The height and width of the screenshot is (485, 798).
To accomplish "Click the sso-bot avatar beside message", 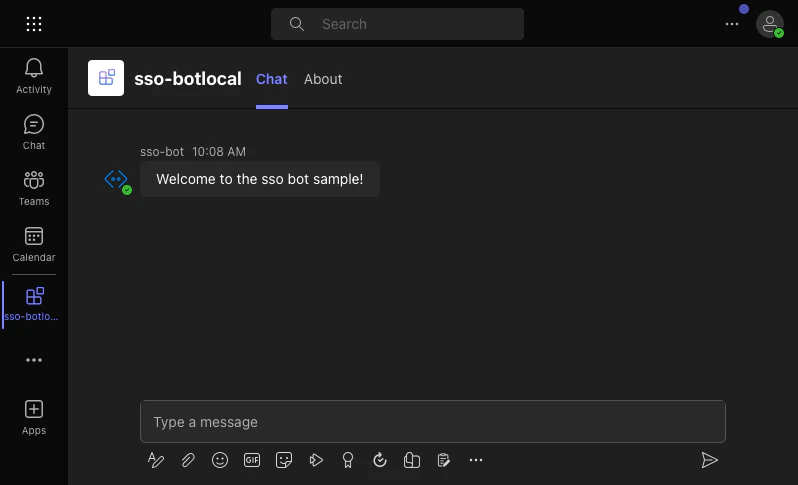I will 117,180.
